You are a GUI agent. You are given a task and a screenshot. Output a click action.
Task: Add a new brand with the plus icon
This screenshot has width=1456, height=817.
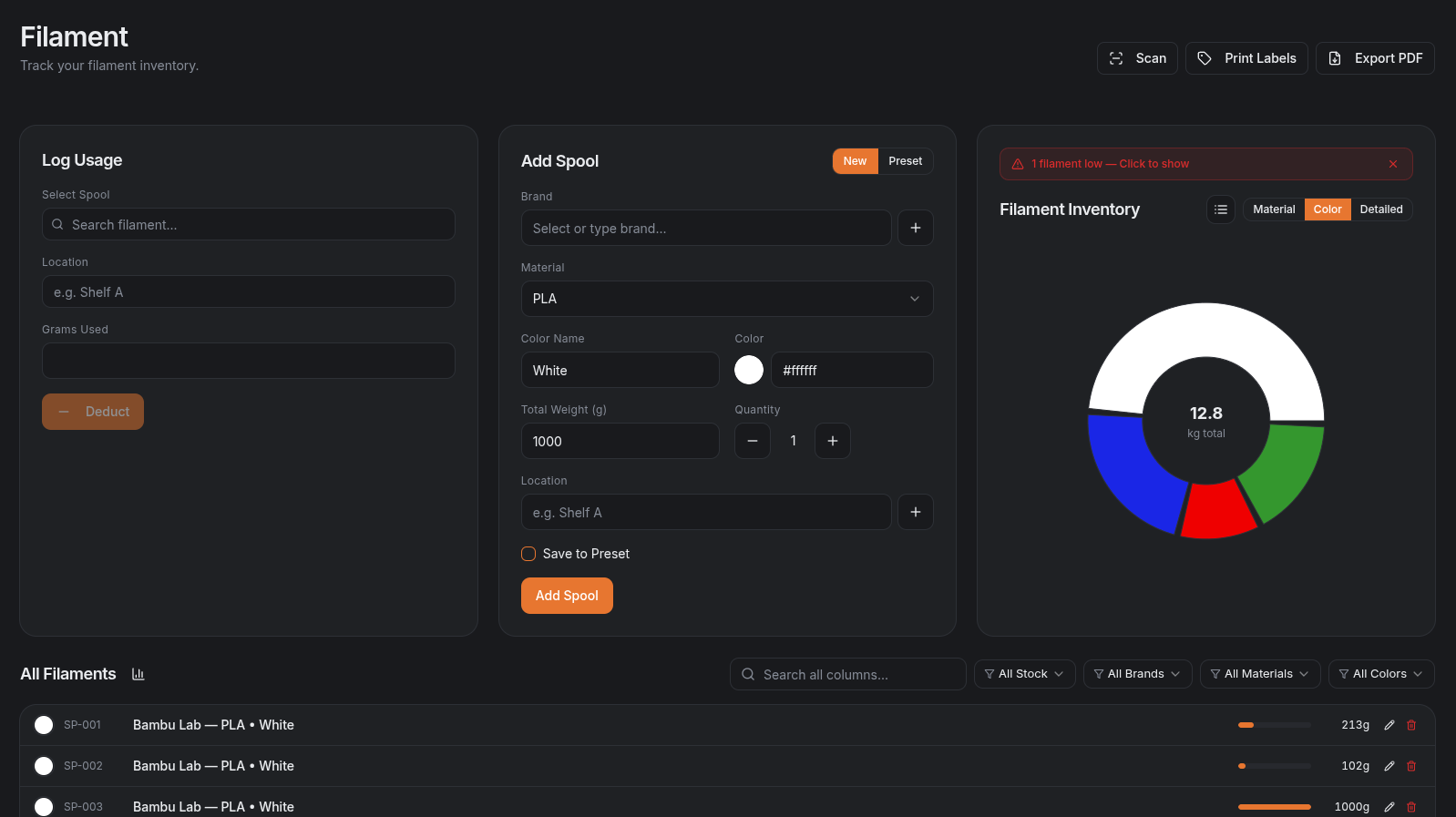915,228
